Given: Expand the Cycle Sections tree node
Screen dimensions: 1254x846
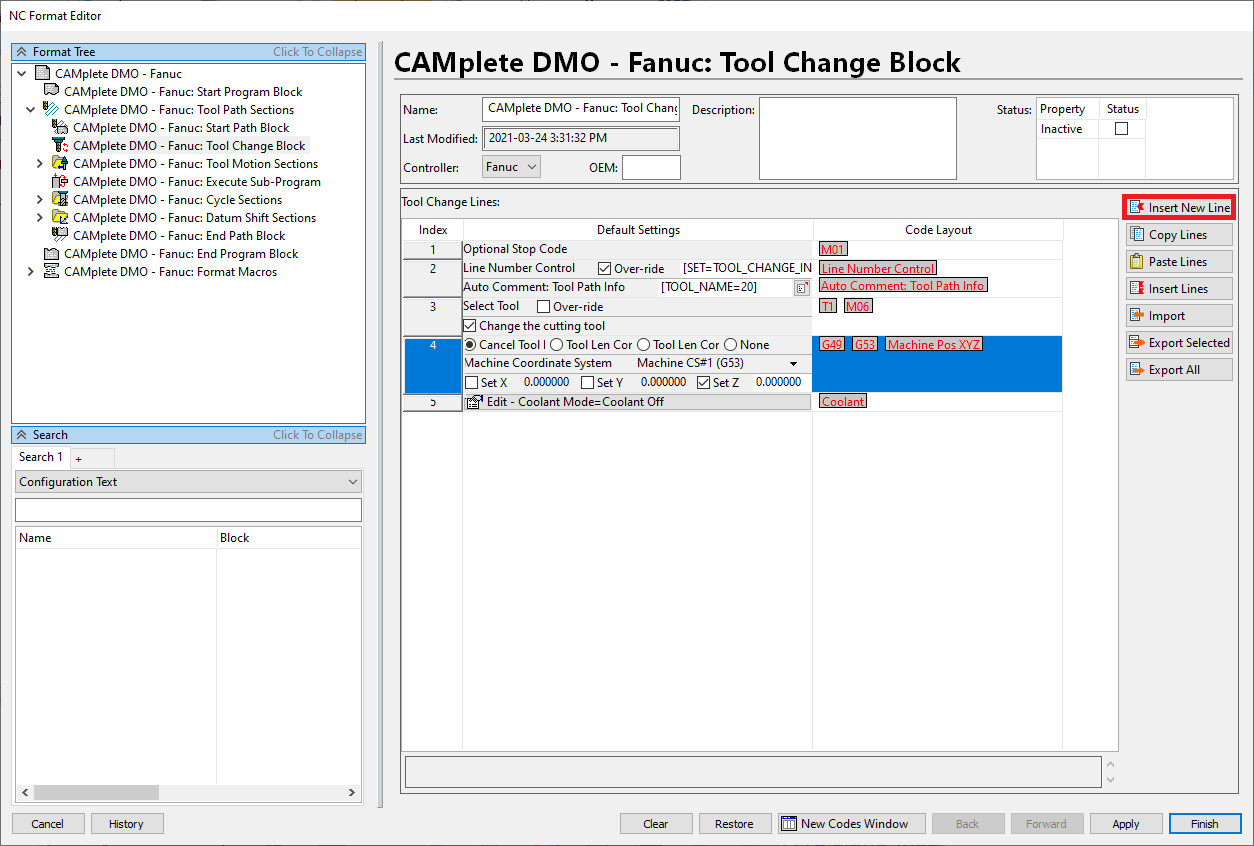Looking at the screenshot, I should pos(39,199).
